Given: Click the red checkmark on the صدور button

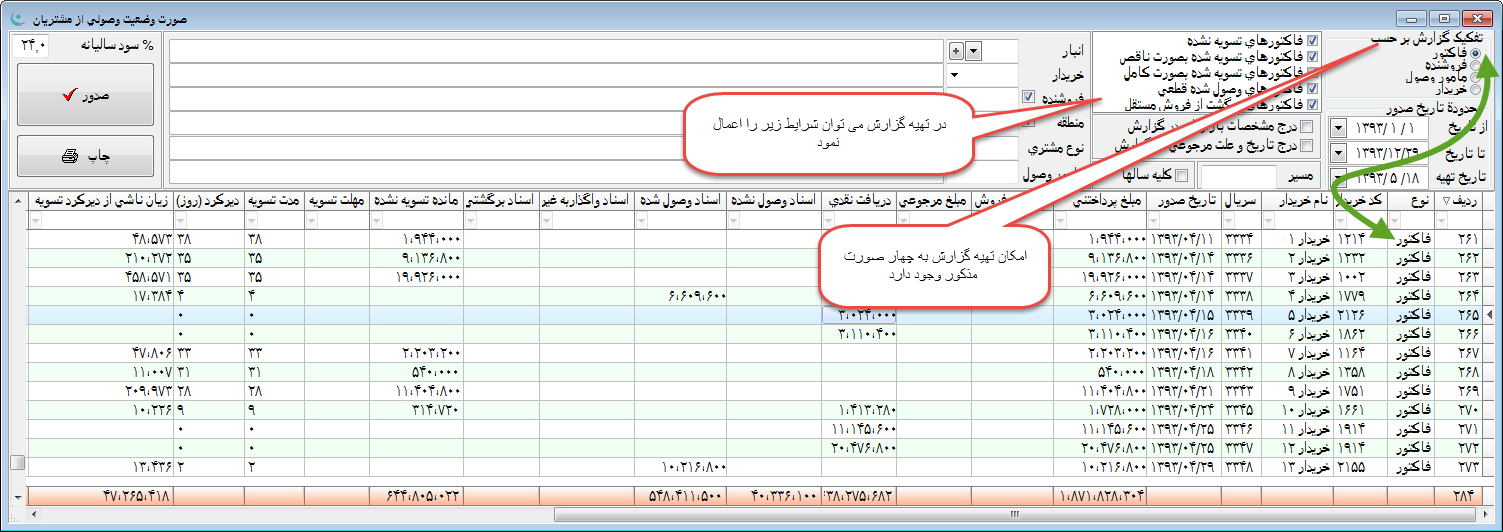Looking at the screenshot, I should tap(69, 96).
